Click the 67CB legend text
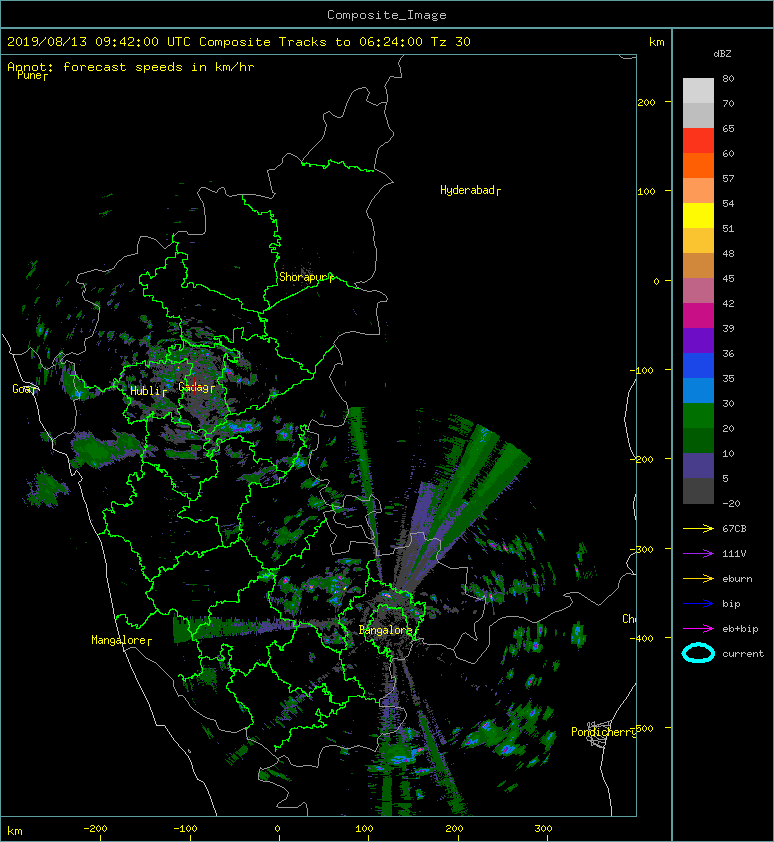Screen dimensions: 774x842 pos(734,529)
